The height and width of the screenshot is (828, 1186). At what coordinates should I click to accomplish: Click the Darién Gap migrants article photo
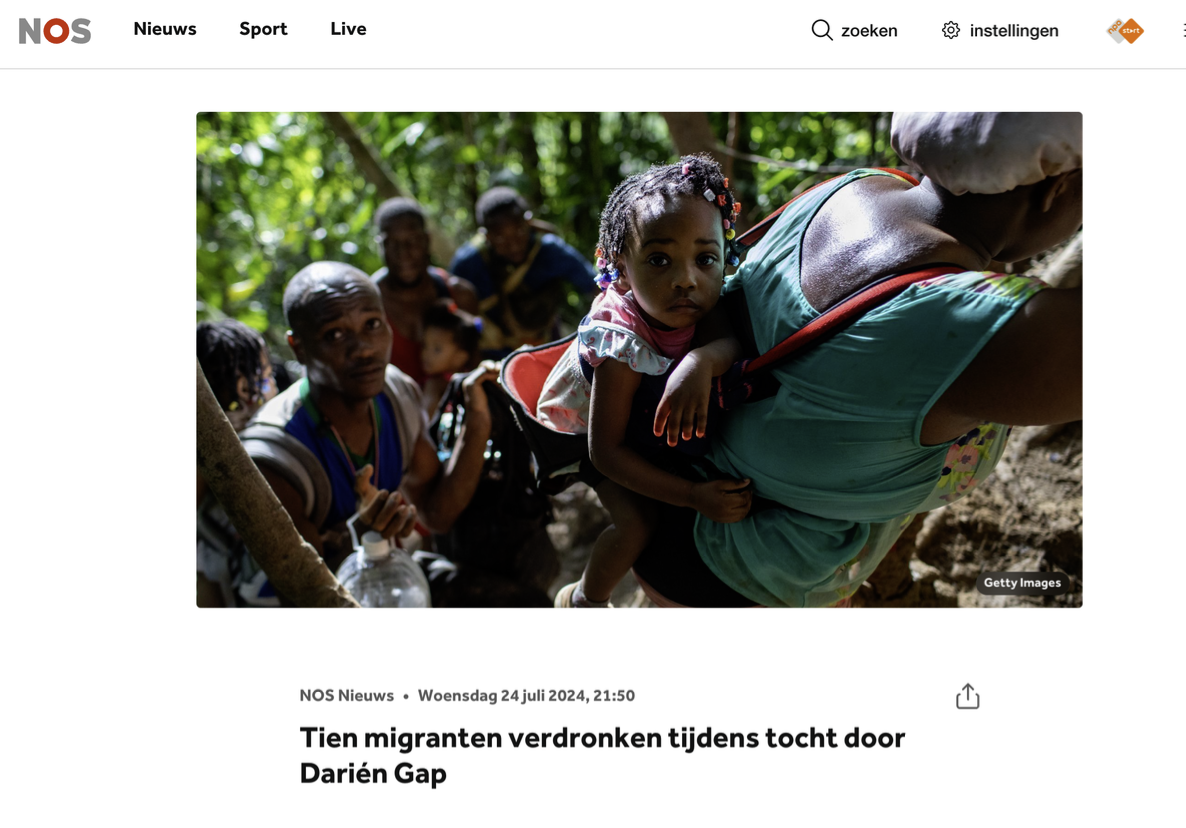tap(639, 359)
